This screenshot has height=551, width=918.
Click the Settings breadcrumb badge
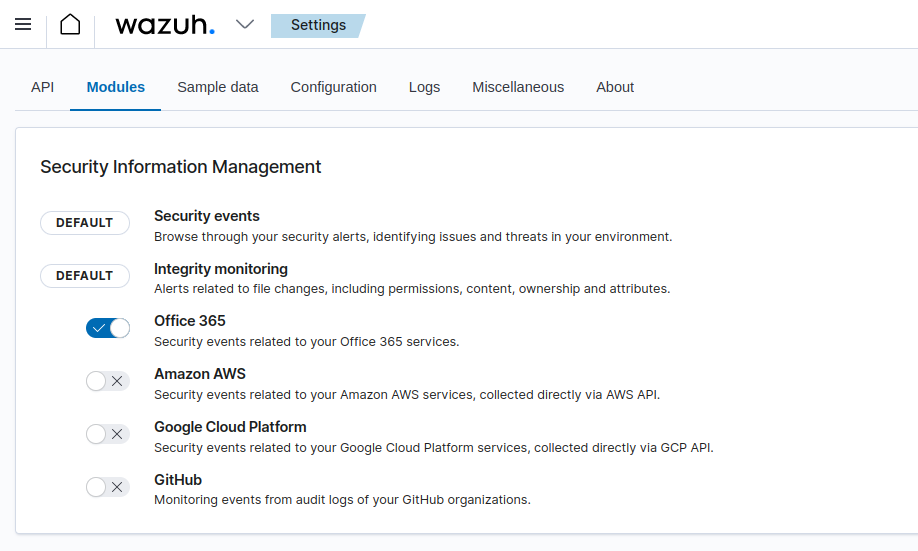pyautogui.click(x=318, y=25)
